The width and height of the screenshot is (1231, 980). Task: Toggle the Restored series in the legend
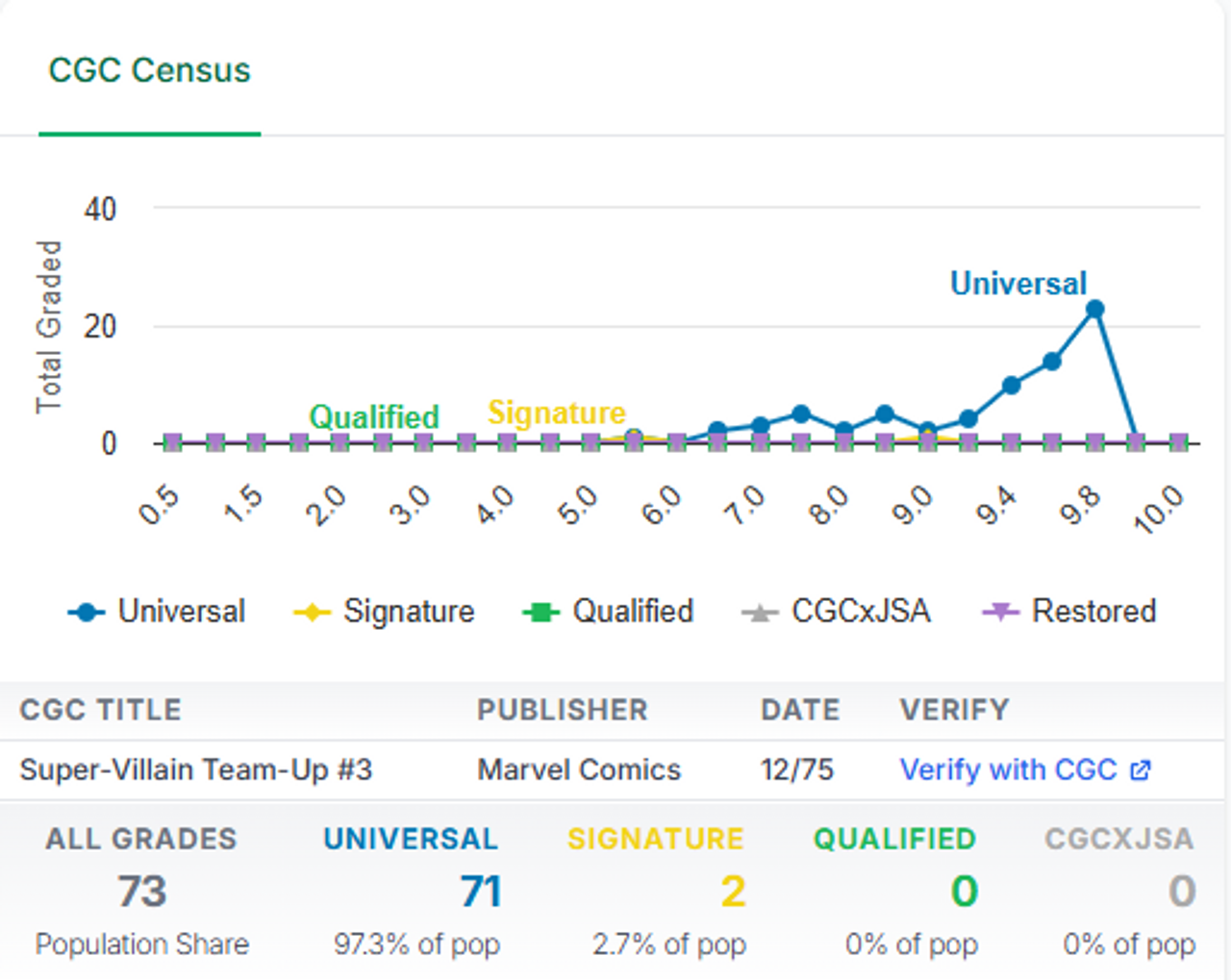(1068, 612)
